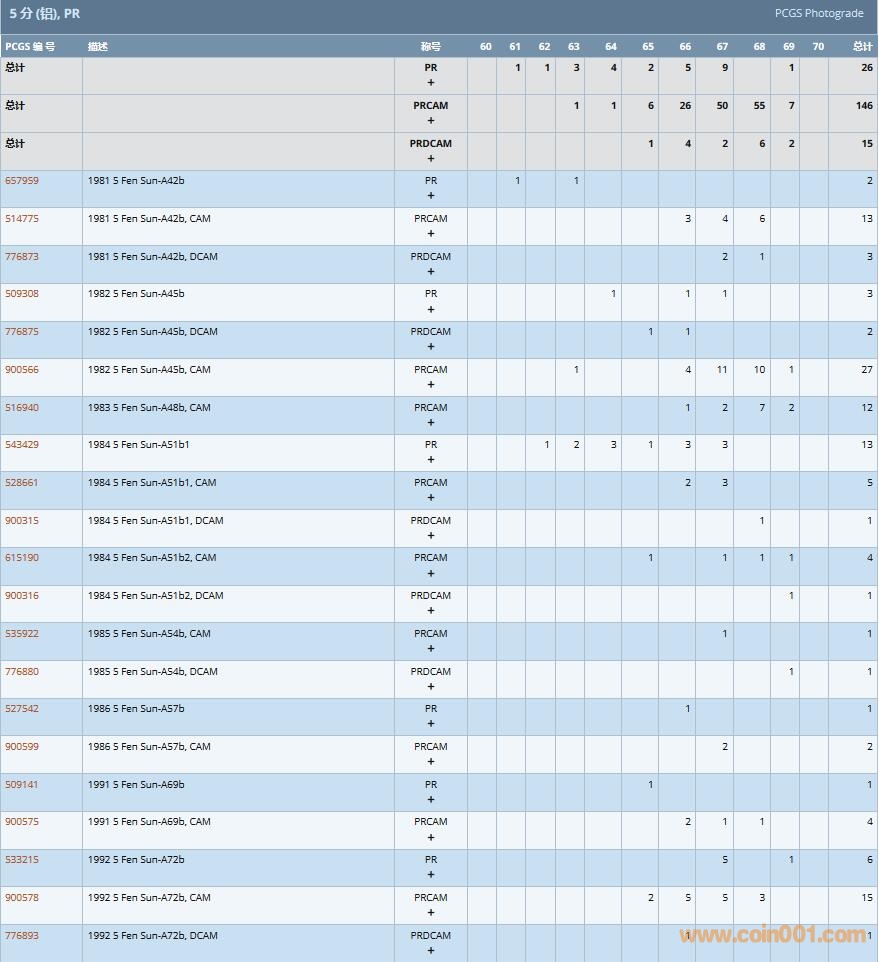Select PCGS number 900566 link
Screen dimensions: 879x962
point(22,369)
